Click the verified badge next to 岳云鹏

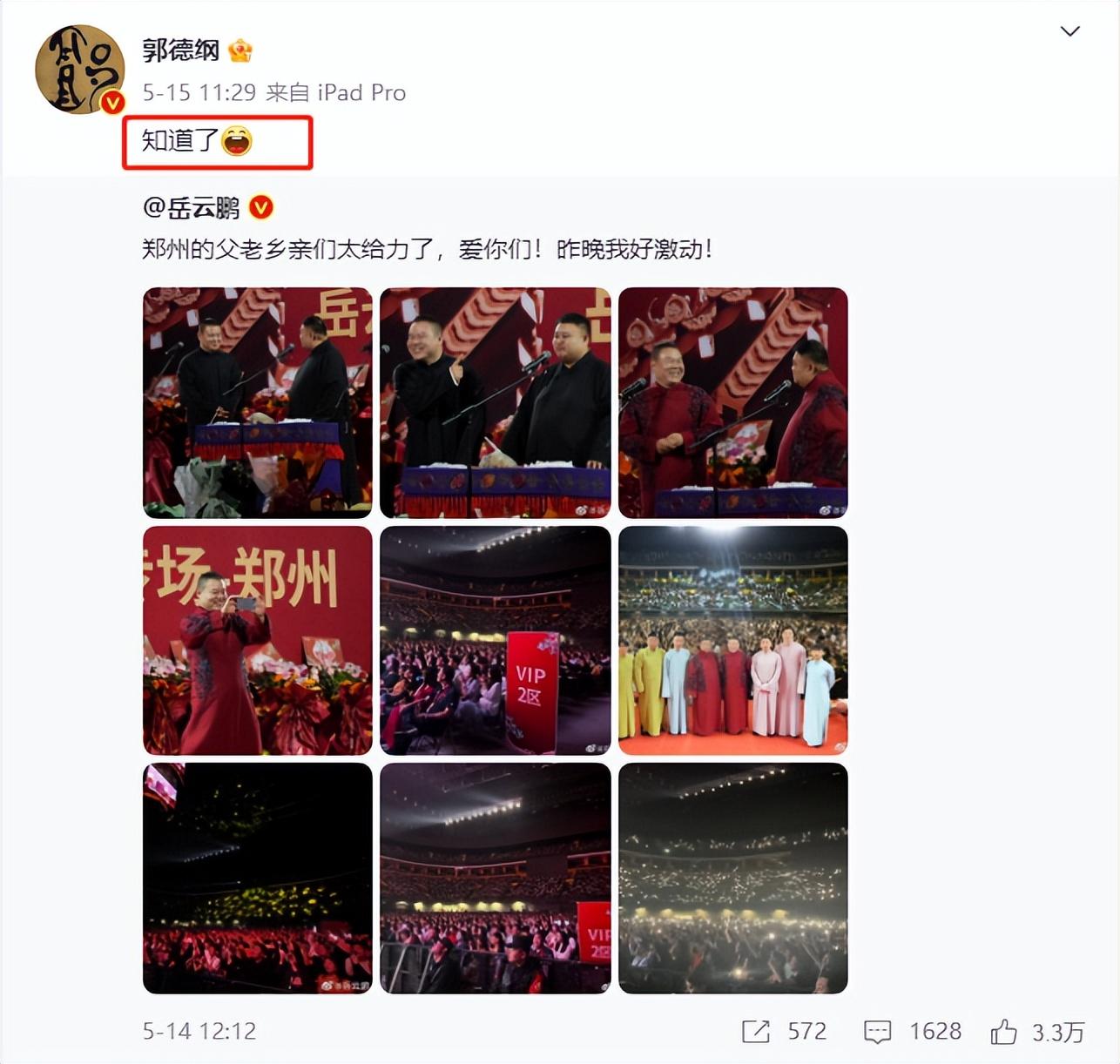pyautogui.click(x=261, y=207)
